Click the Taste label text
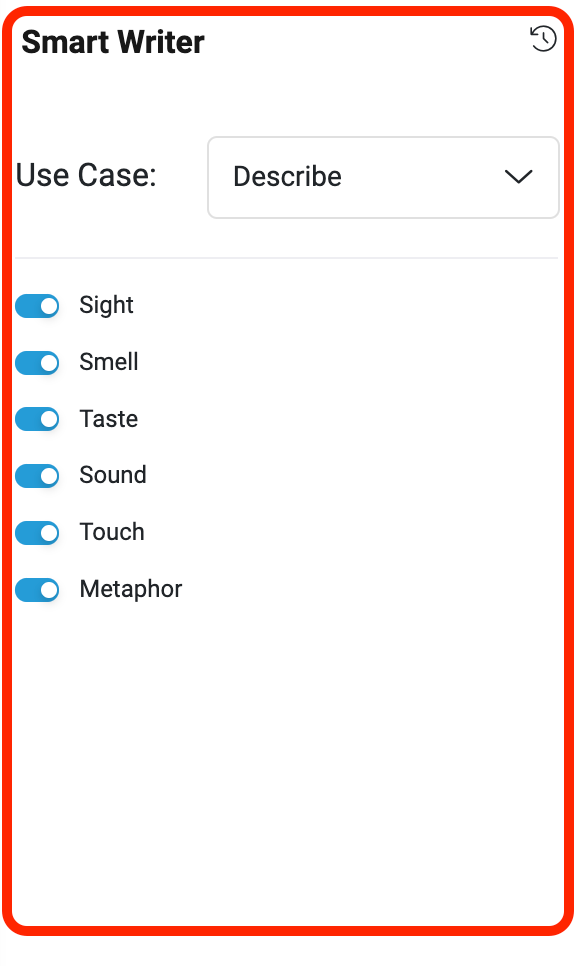 point(108,419)
